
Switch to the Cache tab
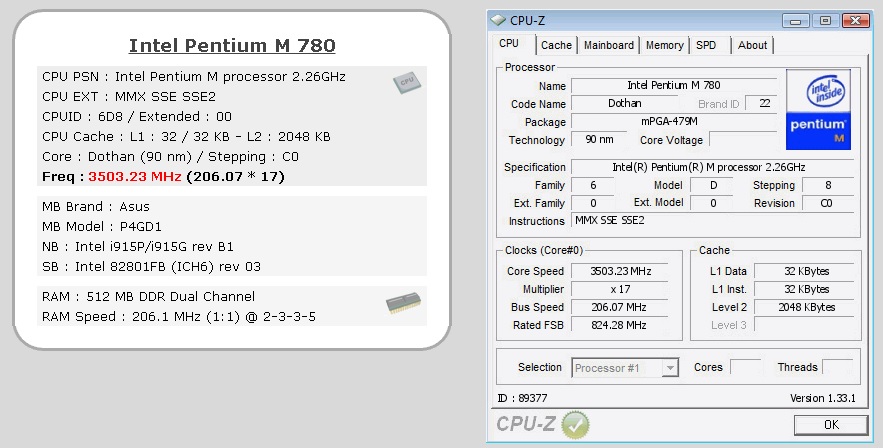coord(556,45)
